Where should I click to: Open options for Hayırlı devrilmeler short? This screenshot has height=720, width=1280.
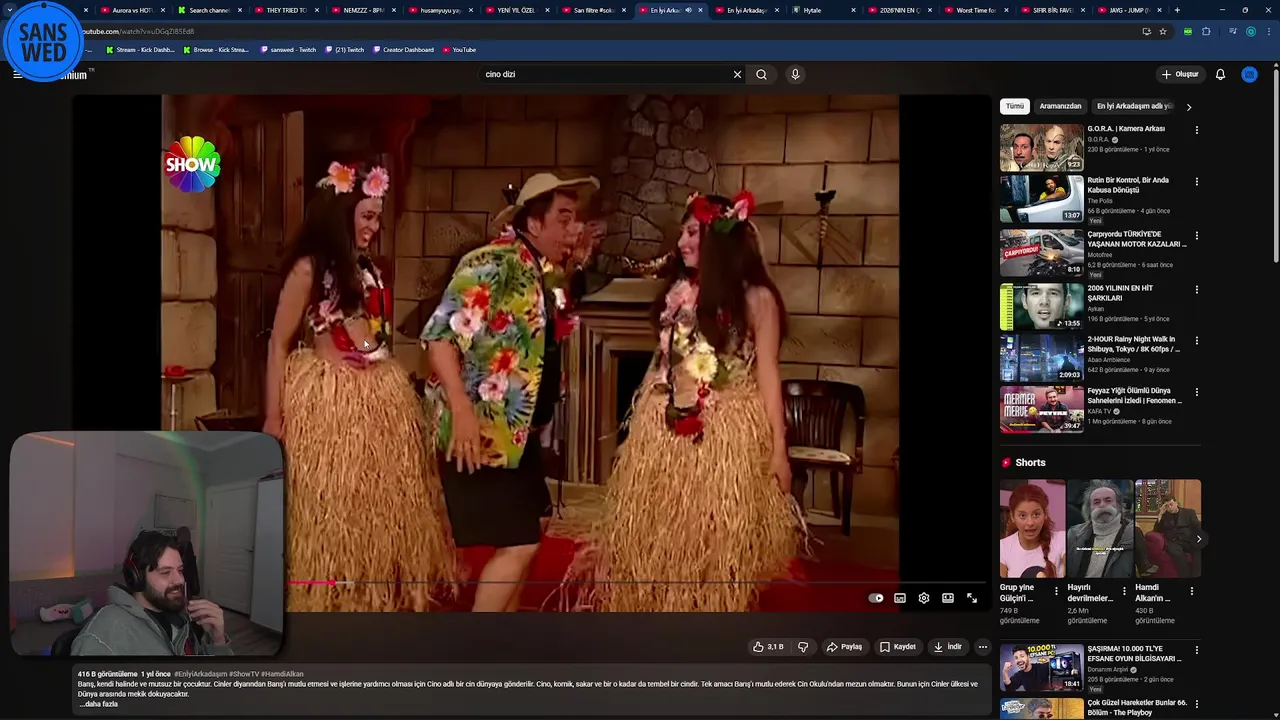(x=1124, y=591)
